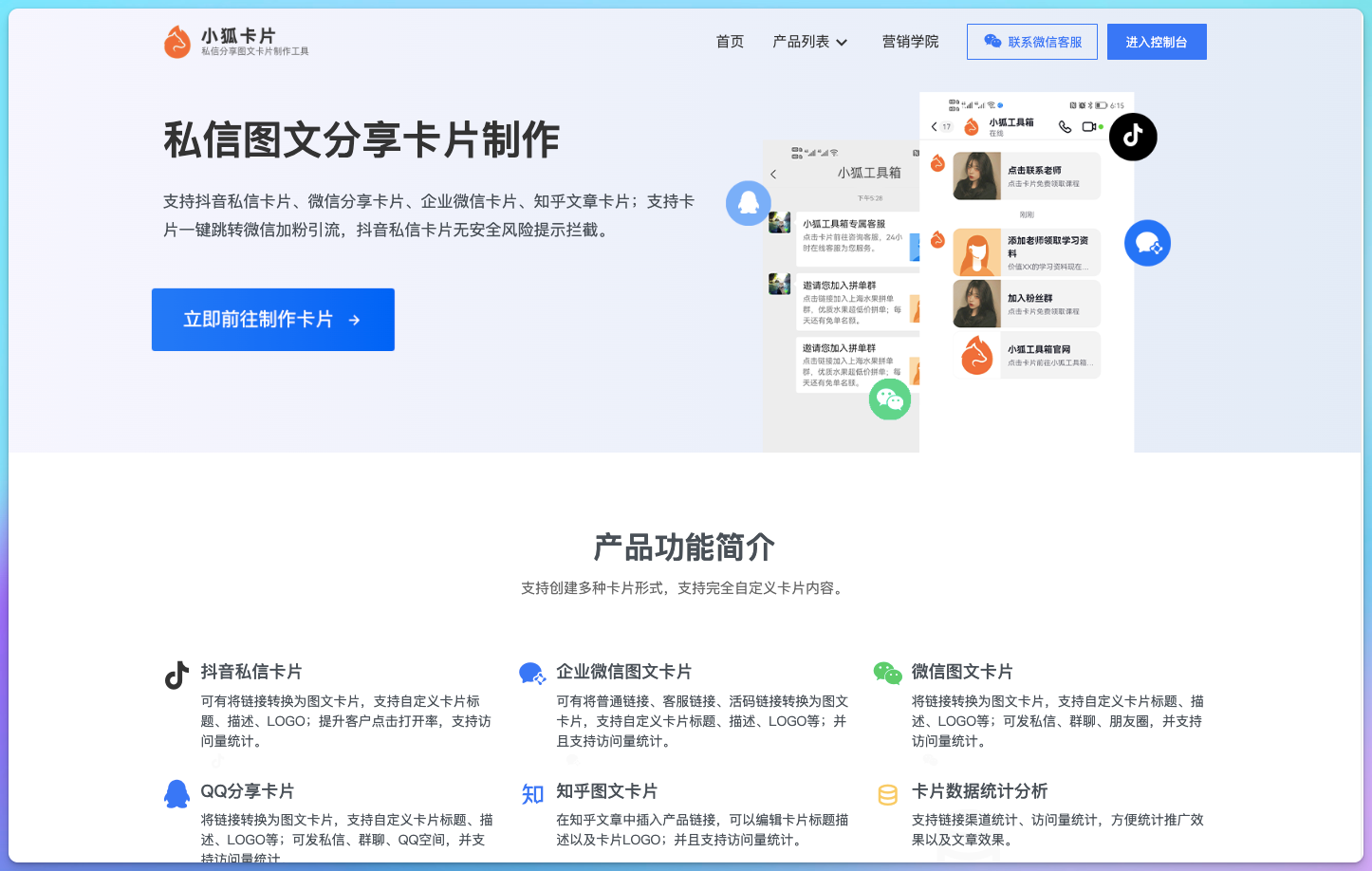The height and width of the screenshot is (871, 1372).
Task: Click arrow icon in 立即前往制作卡片 button
Action: point(354,321)
